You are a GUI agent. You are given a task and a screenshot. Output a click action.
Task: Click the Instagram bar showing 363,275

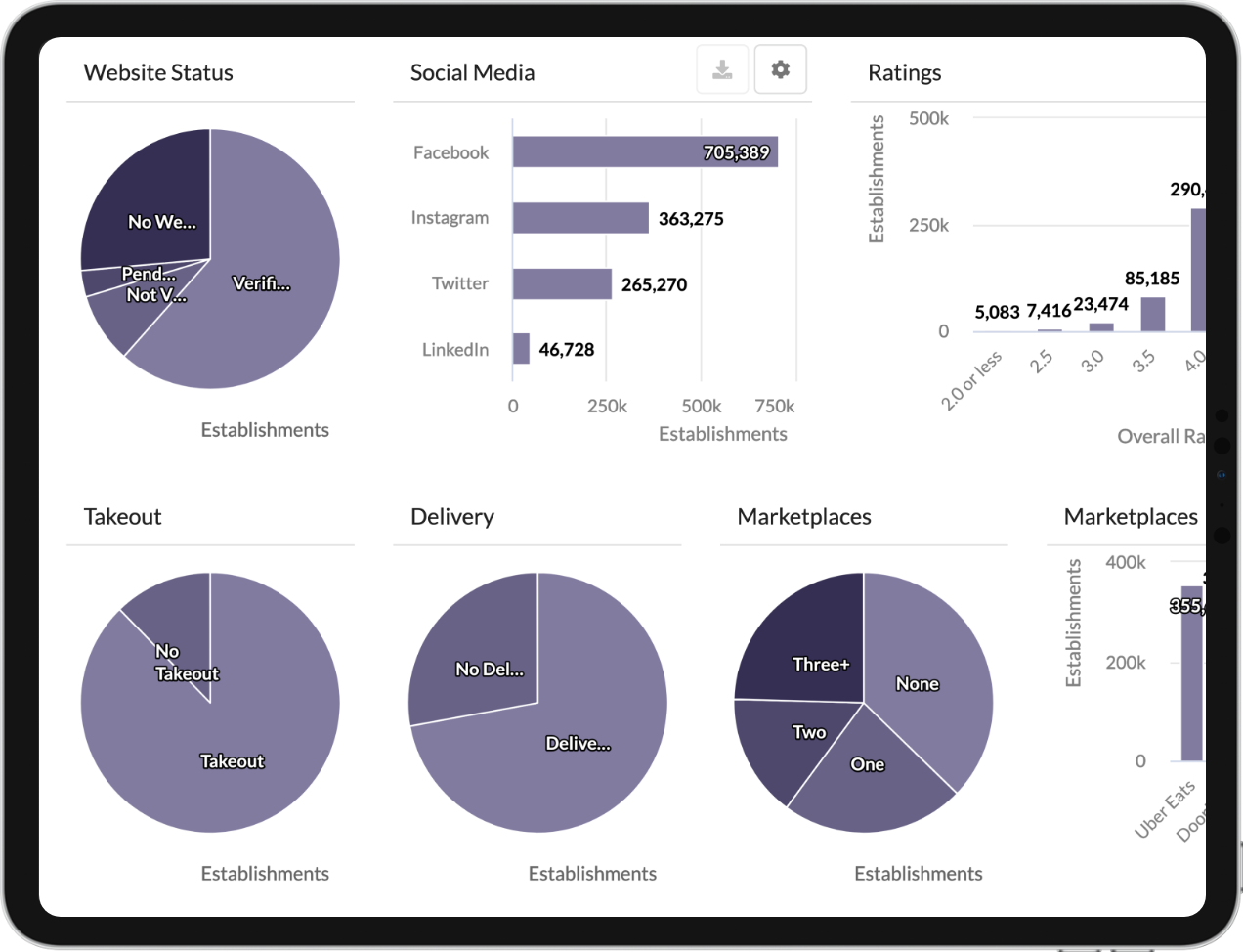pos(581,217)
